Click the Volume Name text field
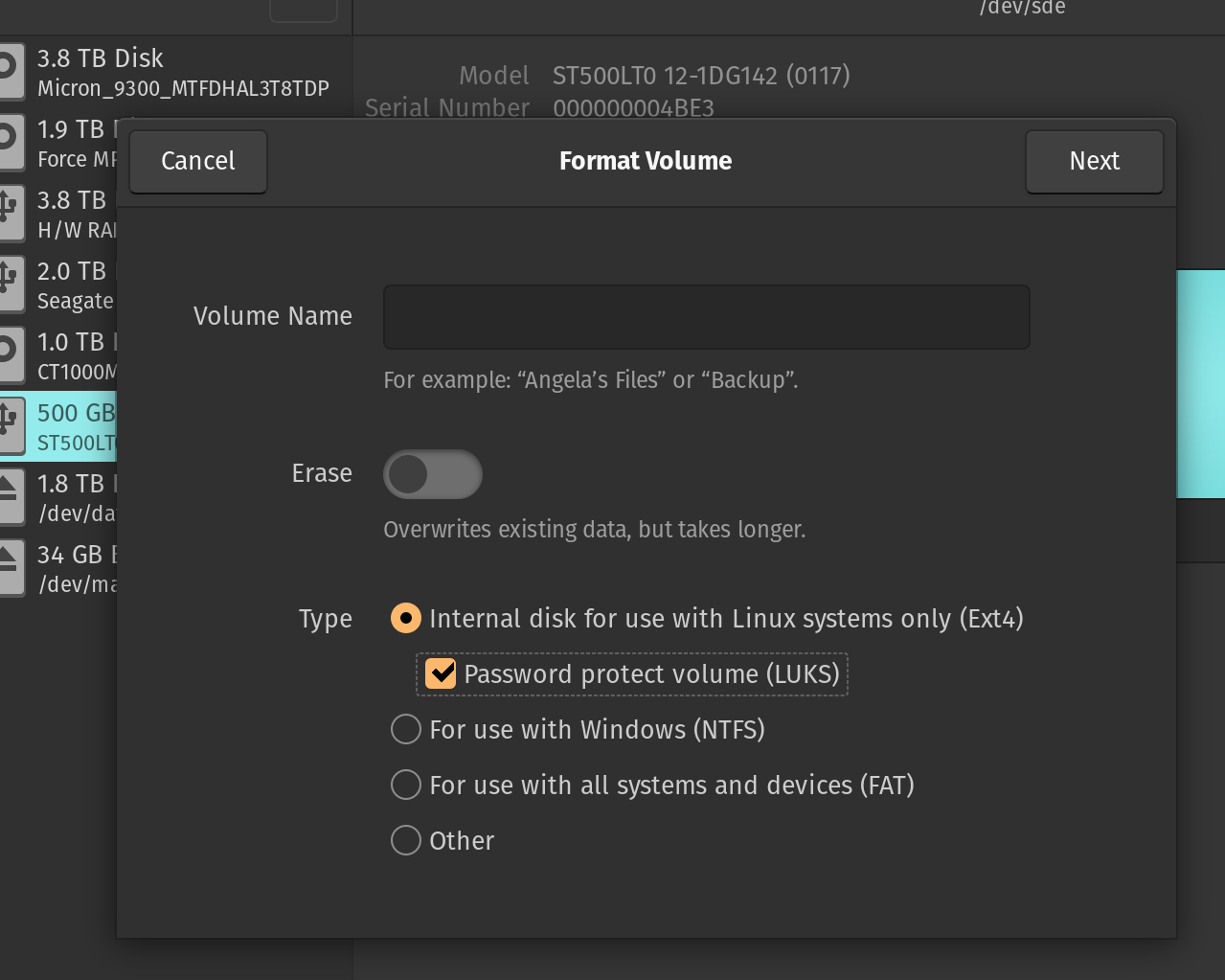The image size is (1225, 980). pyautogui.click(x=706, y=317)
